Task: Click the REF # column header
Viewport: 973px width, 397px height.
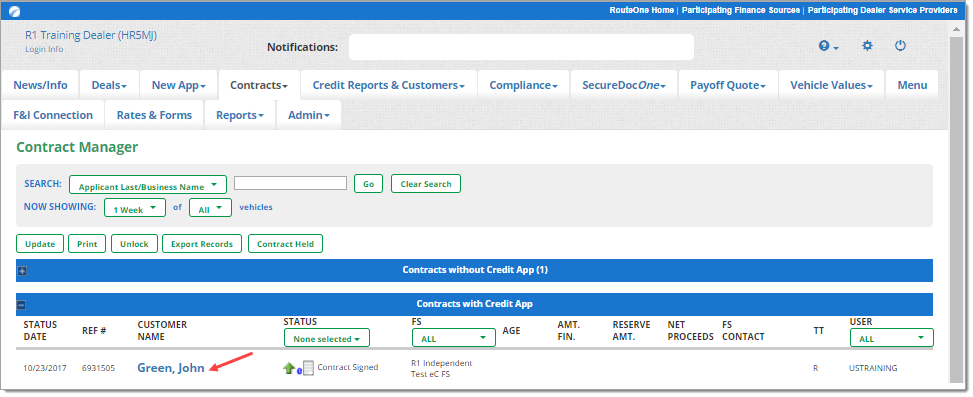Action: point(94,331)
